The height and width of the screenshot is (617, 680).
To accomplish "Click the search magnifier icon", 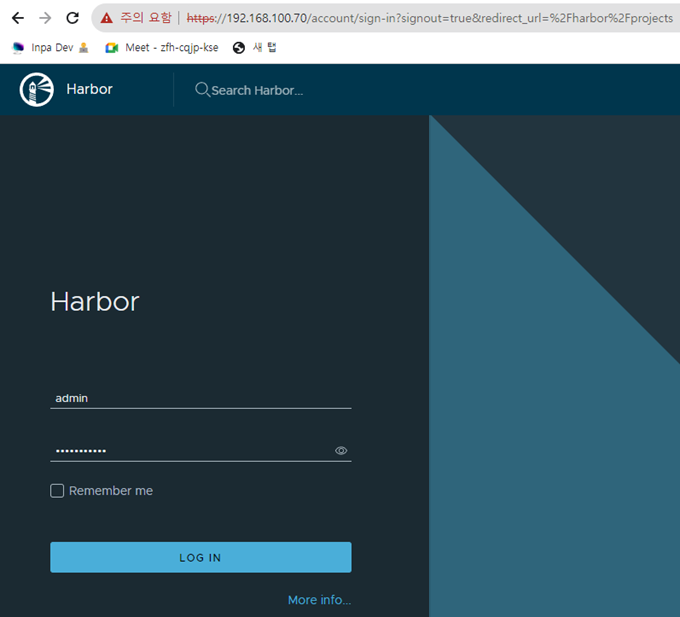I will tap(202, 90).
